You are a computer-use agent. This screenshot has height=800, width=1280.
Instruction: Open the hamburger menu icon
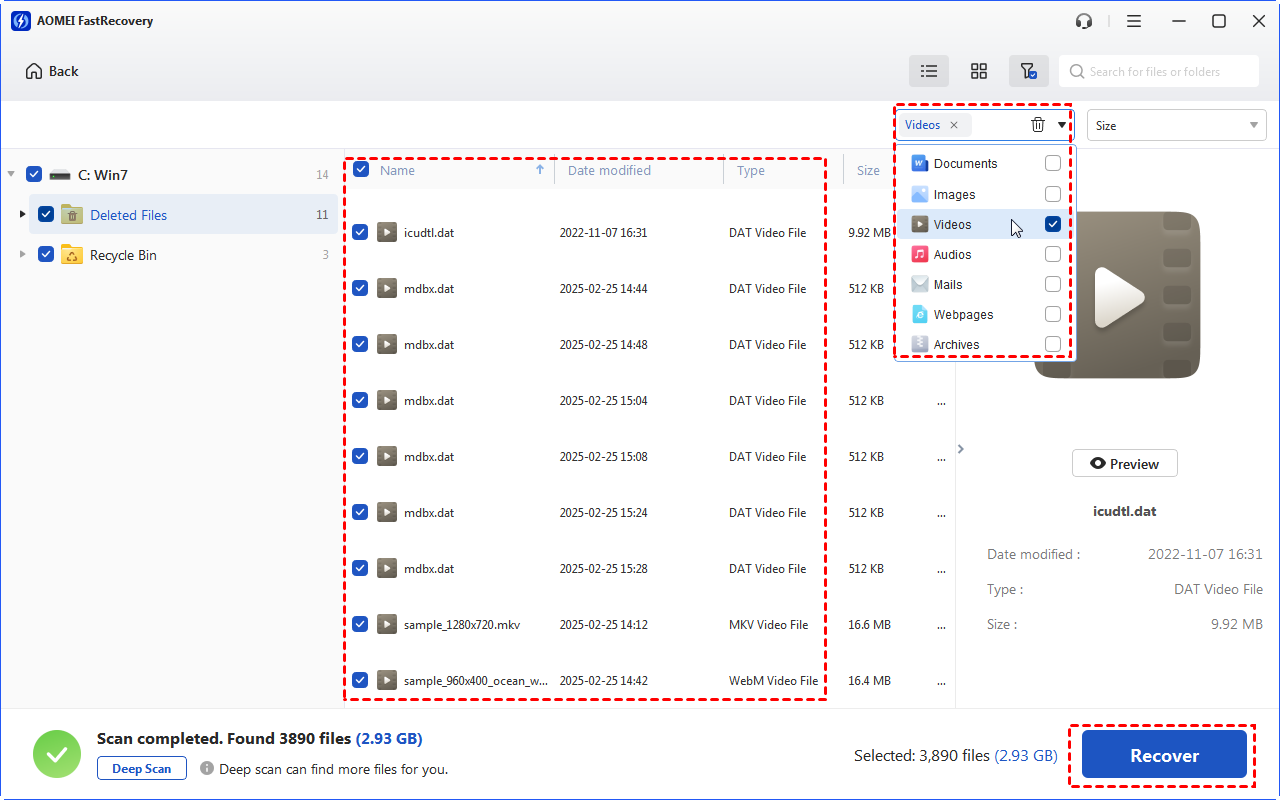point(1134,21)
